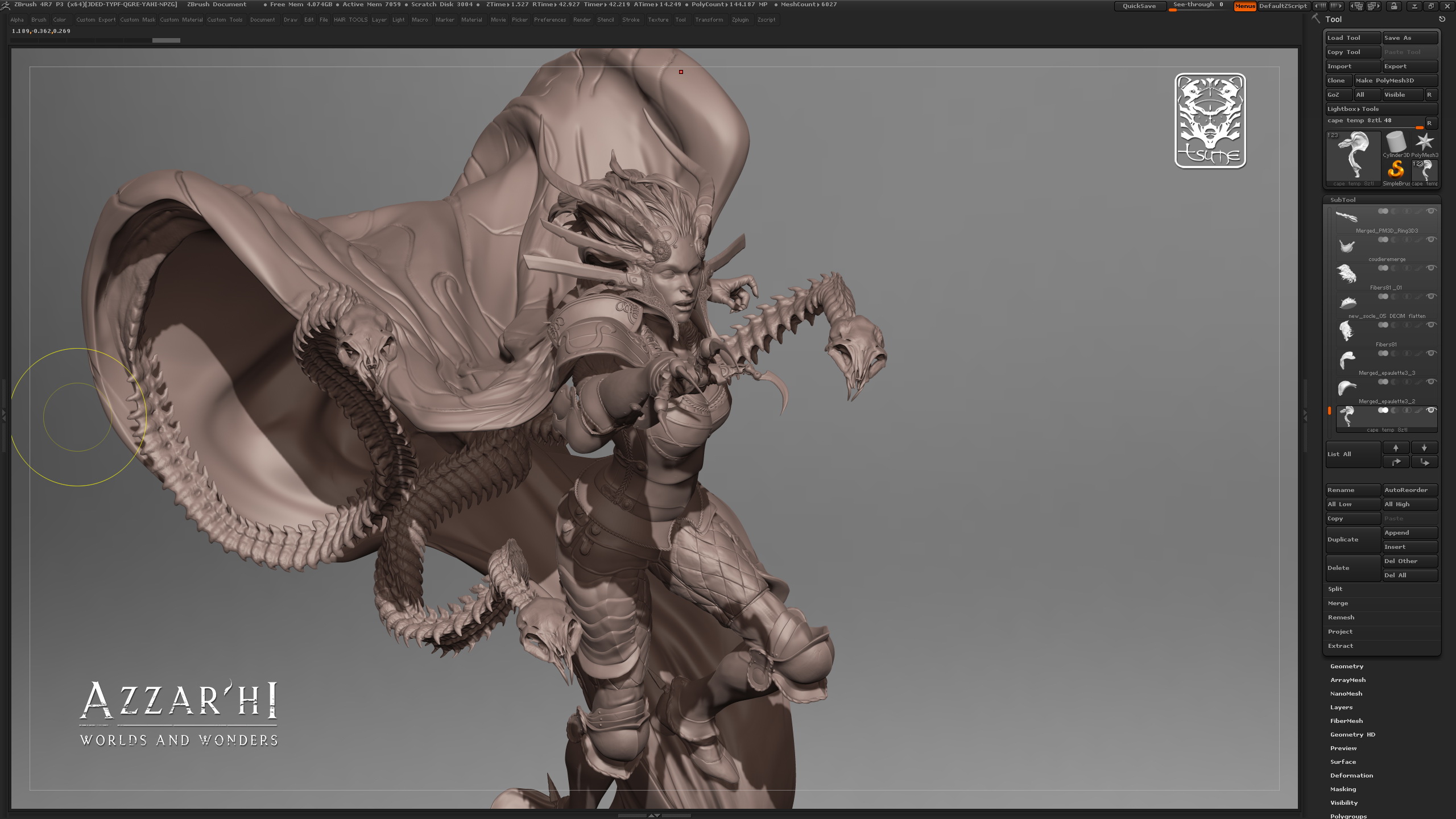Image resolution: width=1456 pixels, height=819 pixels.
Task: Adjust the See-through slider
Action: coord(1199,6)
